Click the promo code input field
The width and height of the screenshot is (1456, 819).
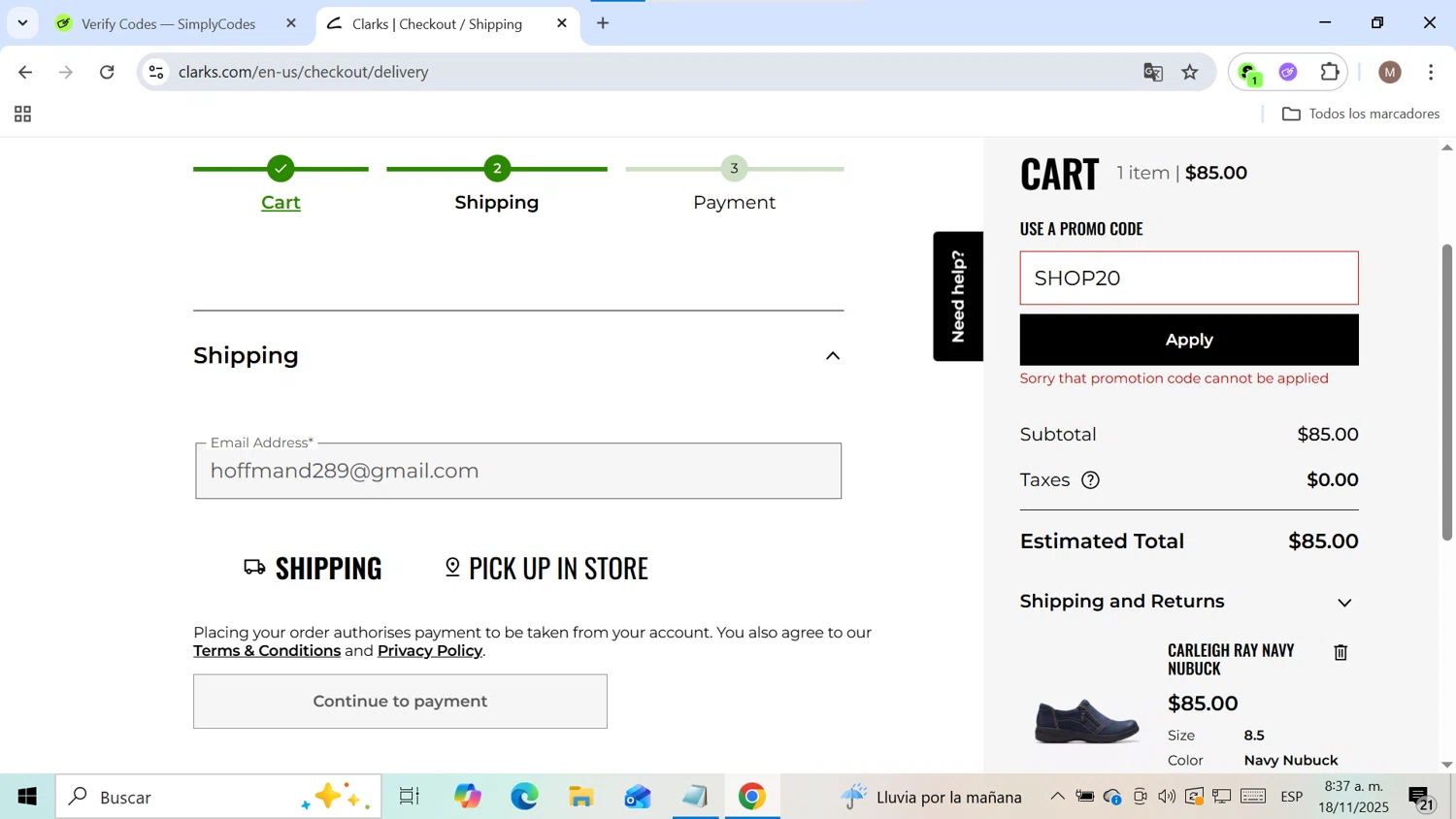coord(1189,278)
